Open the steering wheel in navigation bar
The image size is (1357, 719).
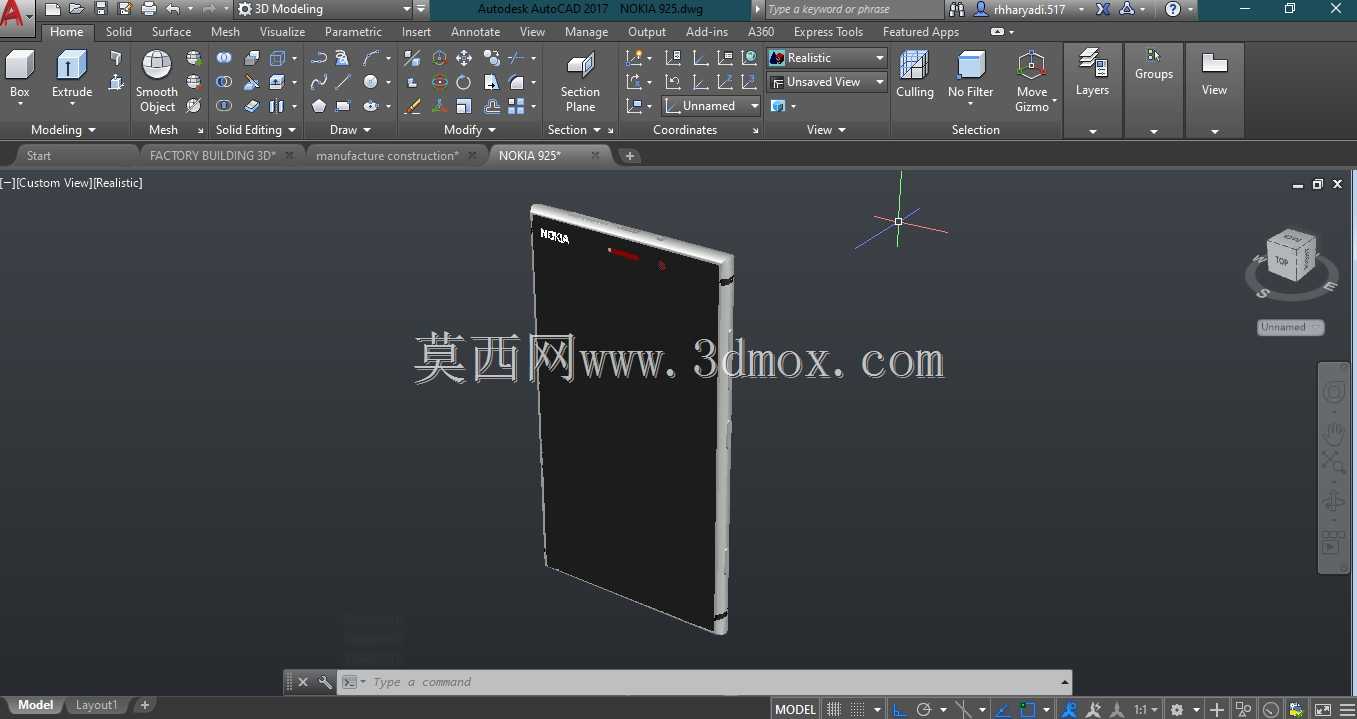1334,392
